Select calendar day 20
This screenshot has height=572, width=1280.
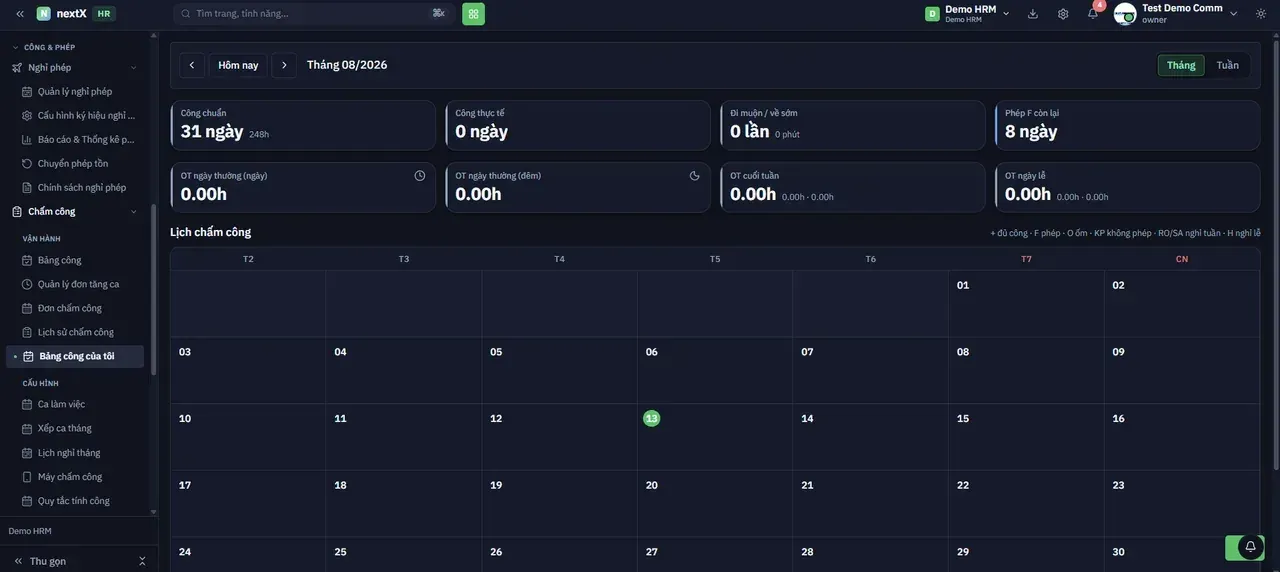coord(715,504)
